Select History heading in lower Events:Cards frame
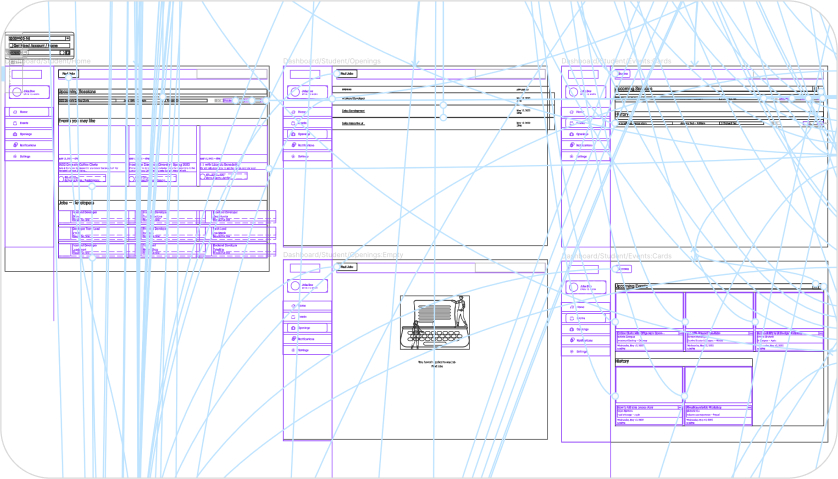The width and height of the screenshot is (838, 479). [623, 362]
